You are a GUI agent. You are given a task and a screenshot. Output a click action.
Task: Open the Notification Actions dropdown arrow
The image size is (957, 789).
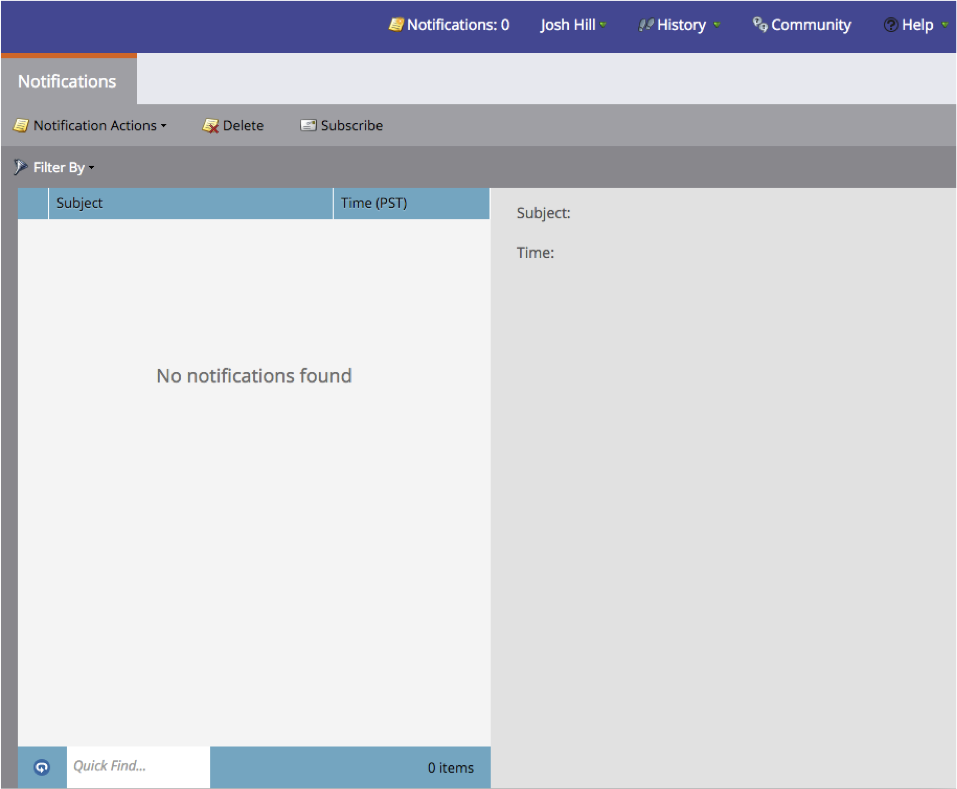[x=164, y=126]
